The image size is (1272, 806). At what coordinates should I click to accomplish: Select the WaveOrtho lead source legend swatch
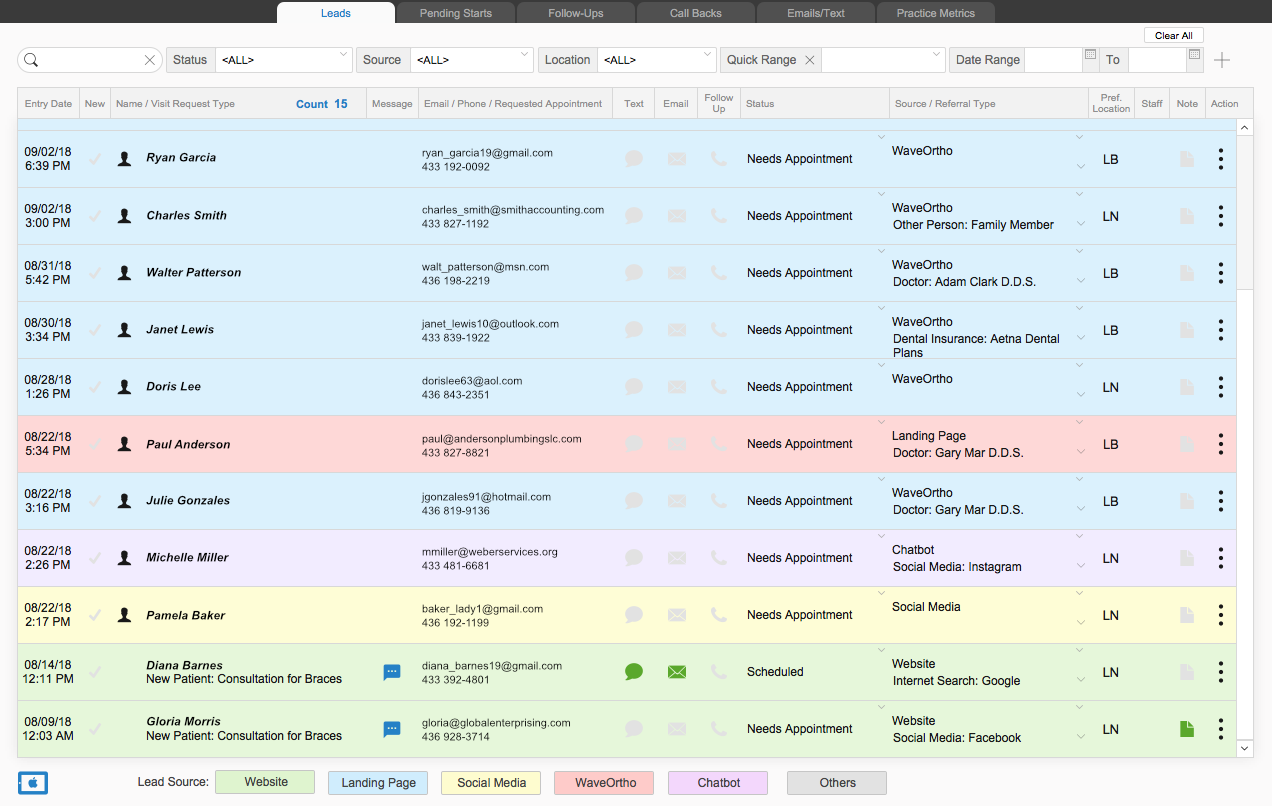click(604, 783)
